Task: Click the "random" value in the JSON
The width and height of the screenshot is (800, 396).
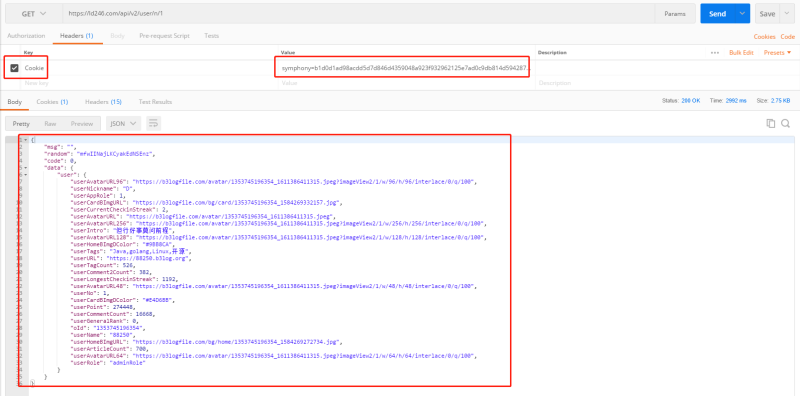Action: (x=115, y=153)
